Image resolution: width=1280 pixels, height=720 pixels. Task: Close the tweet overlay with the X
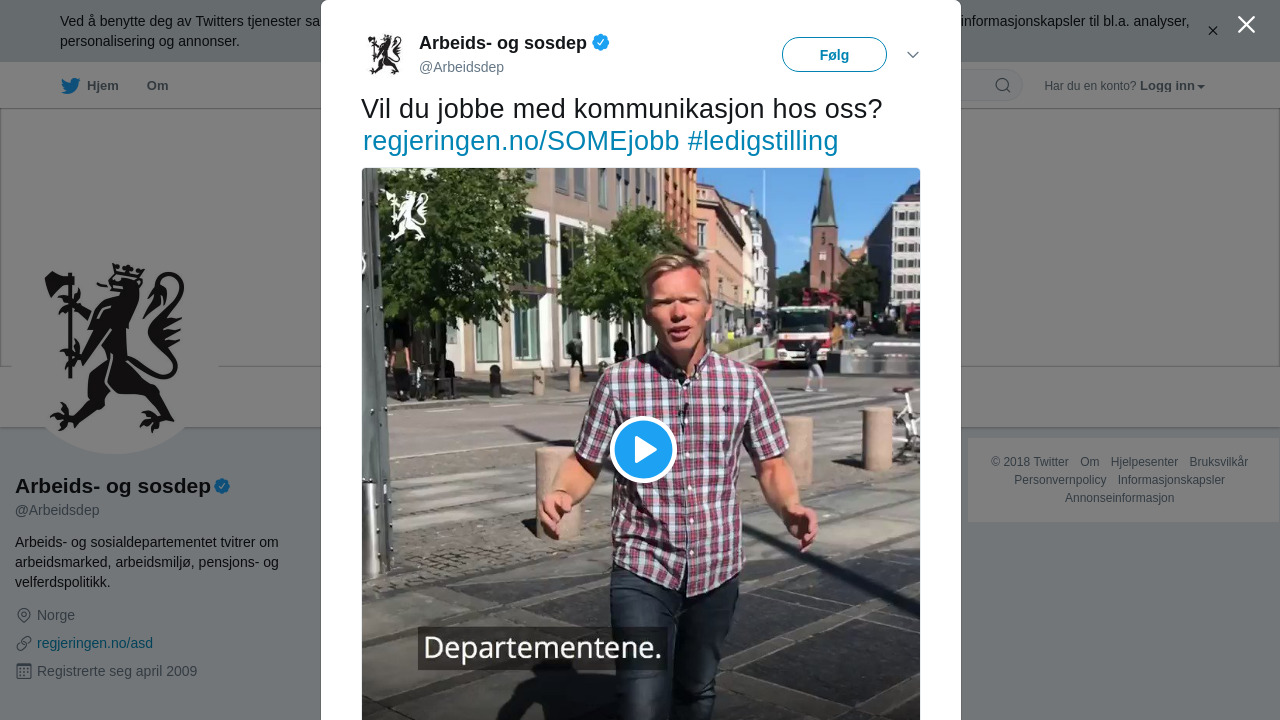point(1246,24)
